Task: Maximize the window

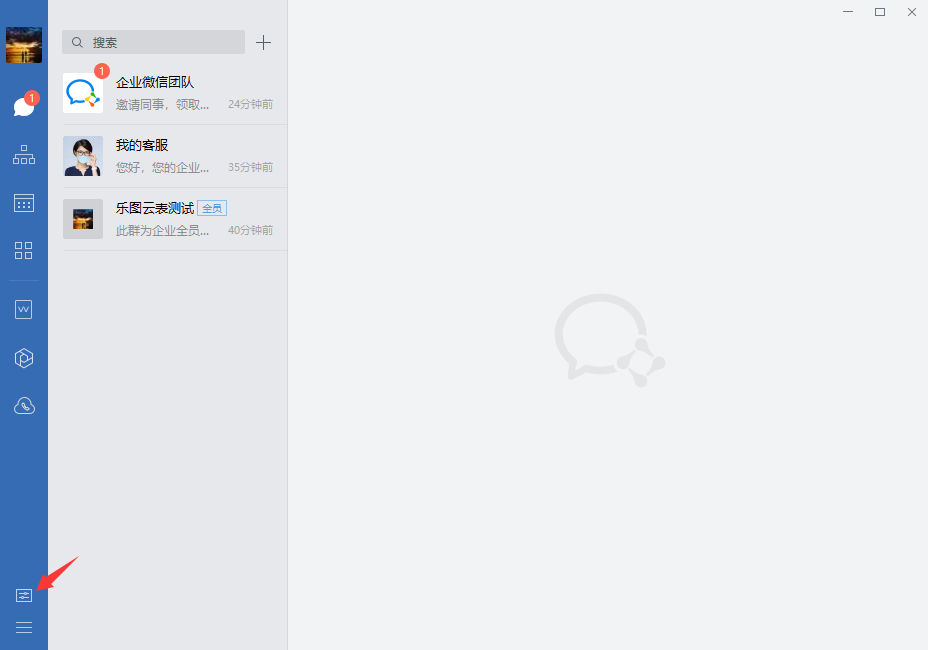Action: click(880, 12)
